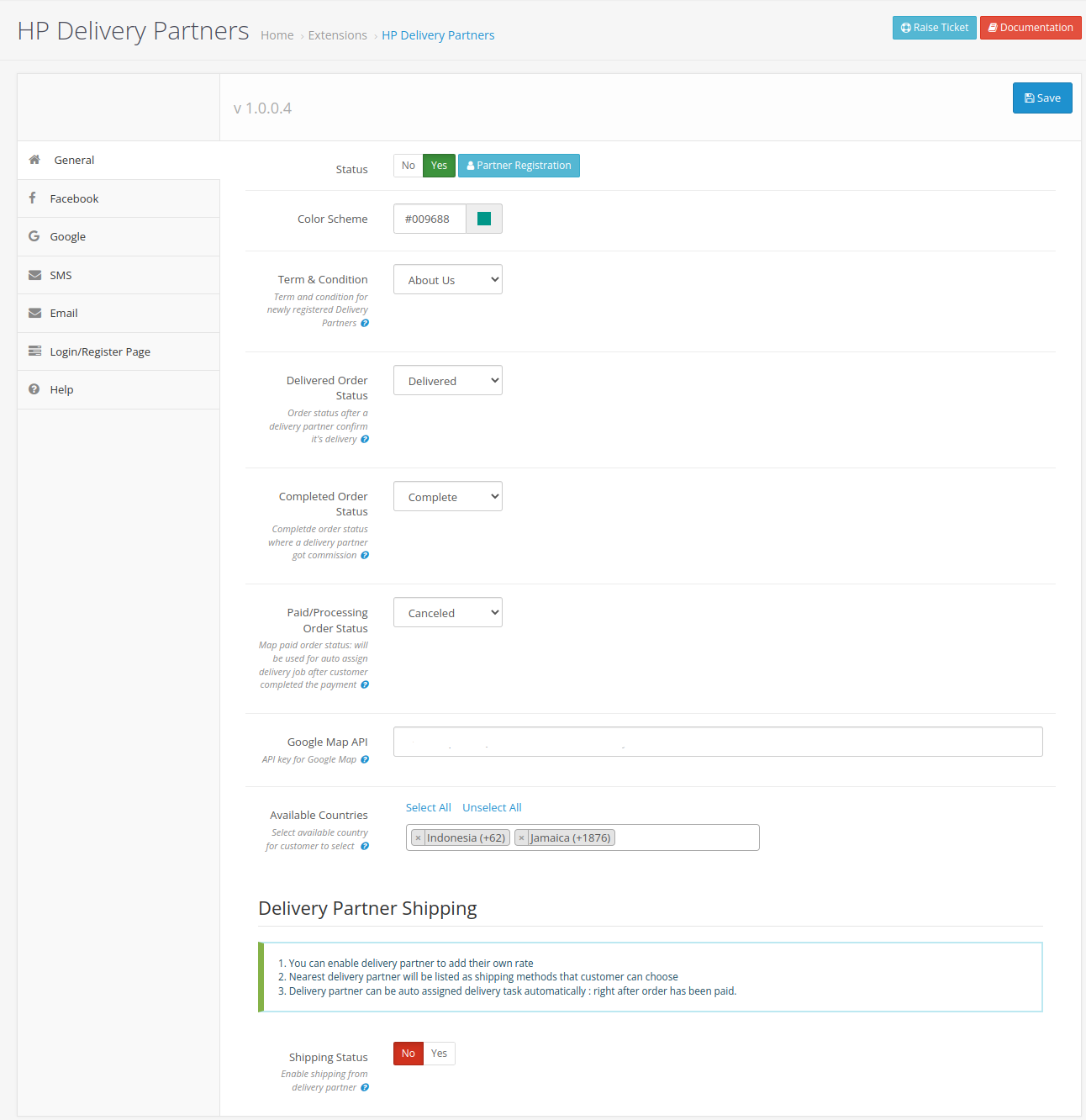Switch to the Facebook settings tab
This screenshot has width=1086, height=1120.
74,198
